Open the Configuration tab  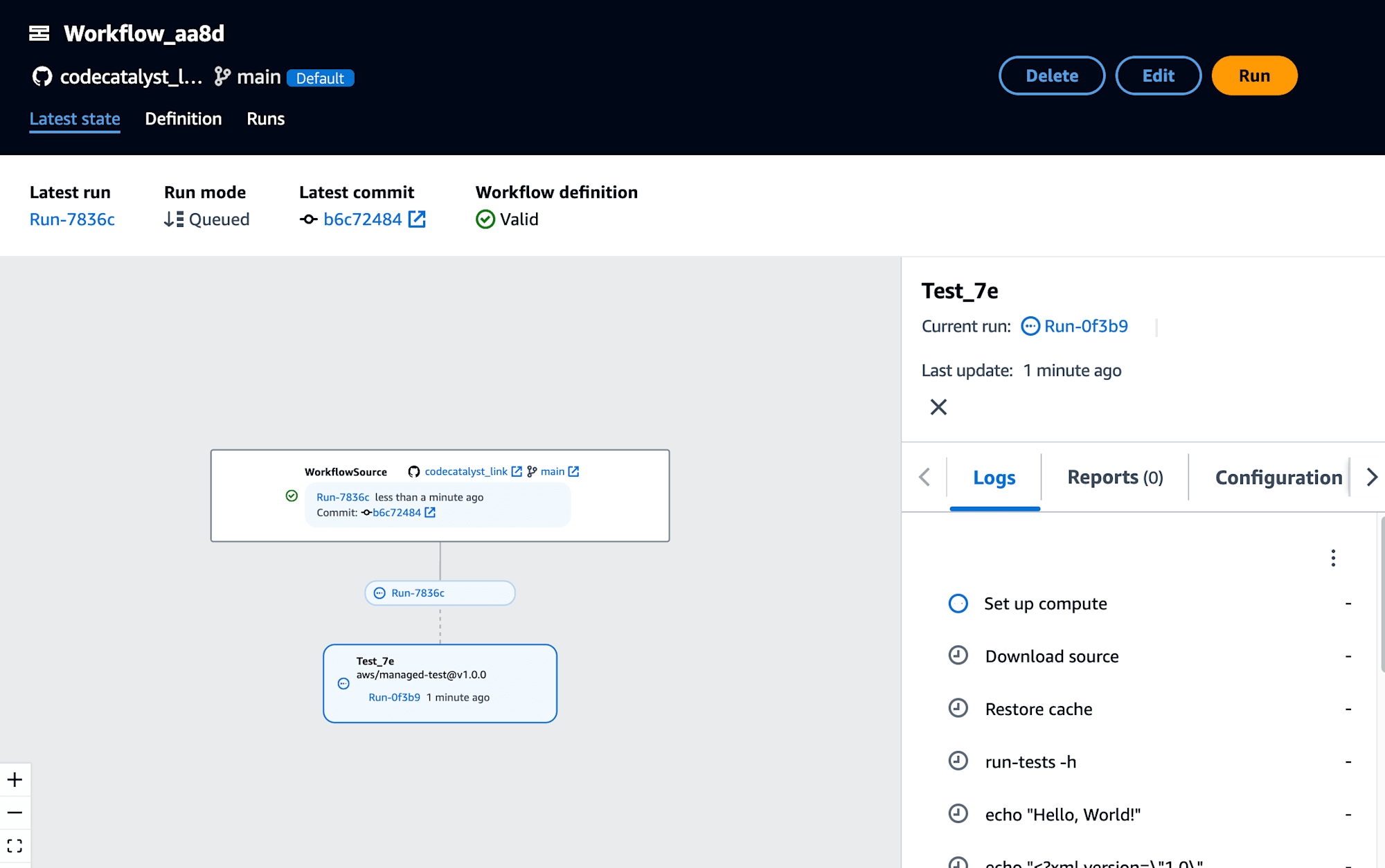pyautogui.click(x=1278, y=478)
